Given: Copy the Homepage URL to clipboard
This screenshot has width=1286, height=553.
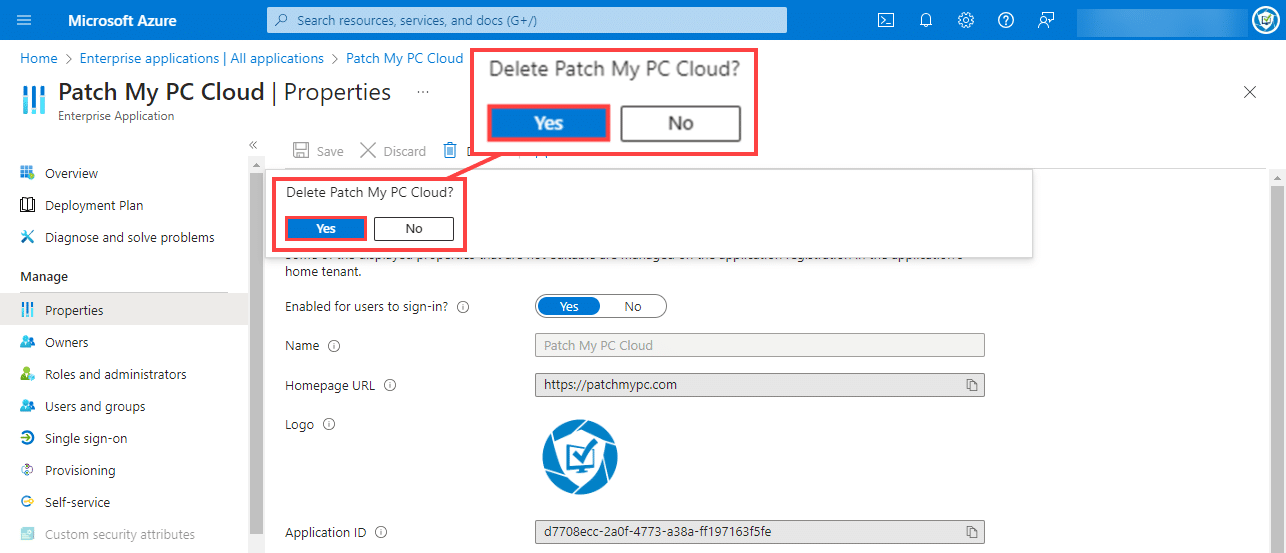Looking at the screenshot, I should click(x=971, y=385).
